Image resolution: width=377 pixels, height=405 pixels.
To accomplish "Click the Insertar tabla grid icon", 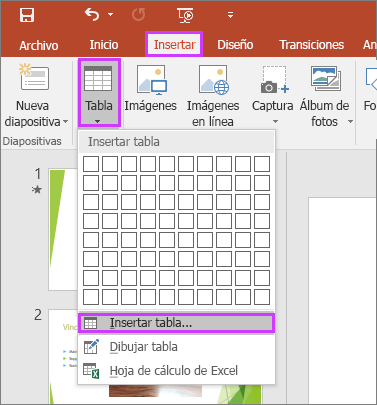I will (x=90, y=323).
